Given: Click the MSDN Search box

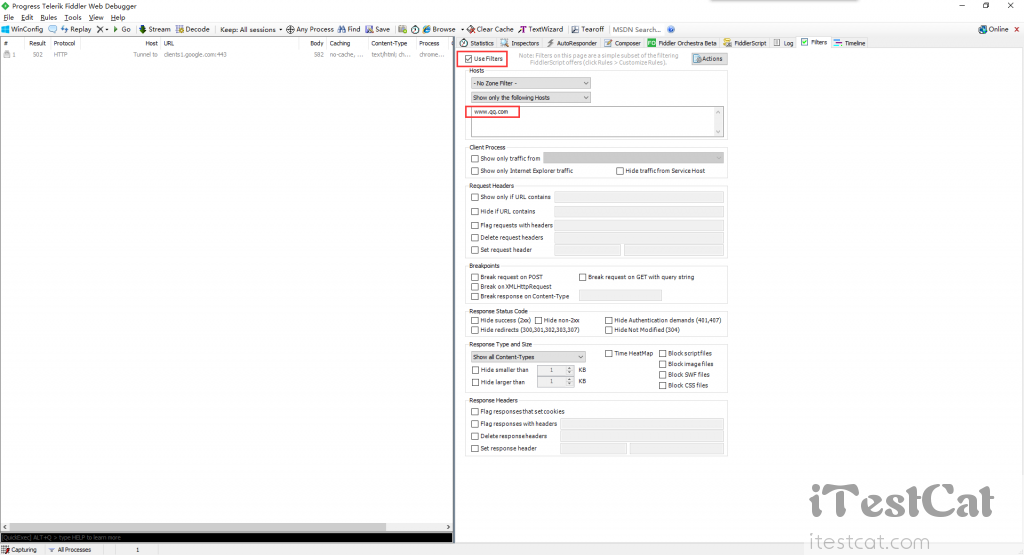Looking at the screenshot, I should click(x=637, y=29).
